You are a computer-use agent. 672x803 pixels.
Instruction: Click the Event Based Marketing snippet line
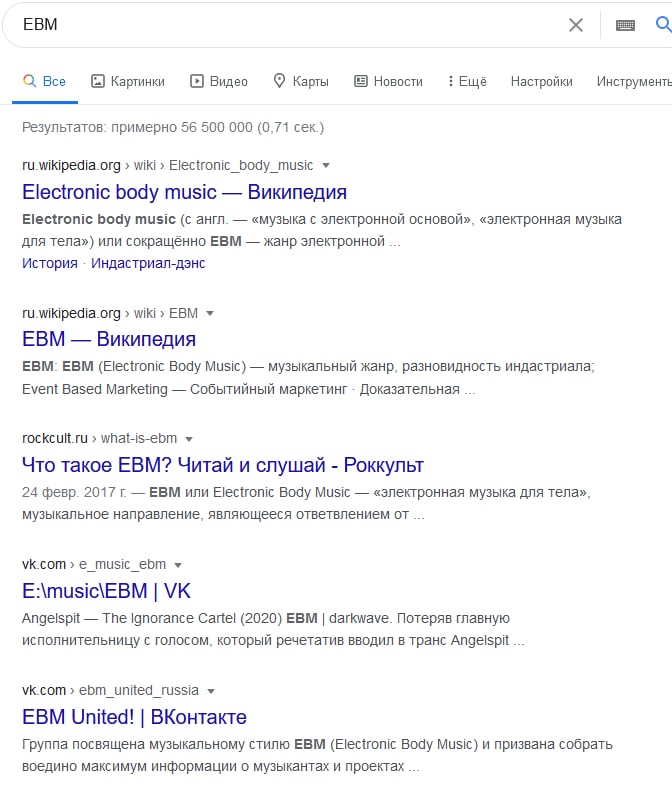(x=248, y=389)
